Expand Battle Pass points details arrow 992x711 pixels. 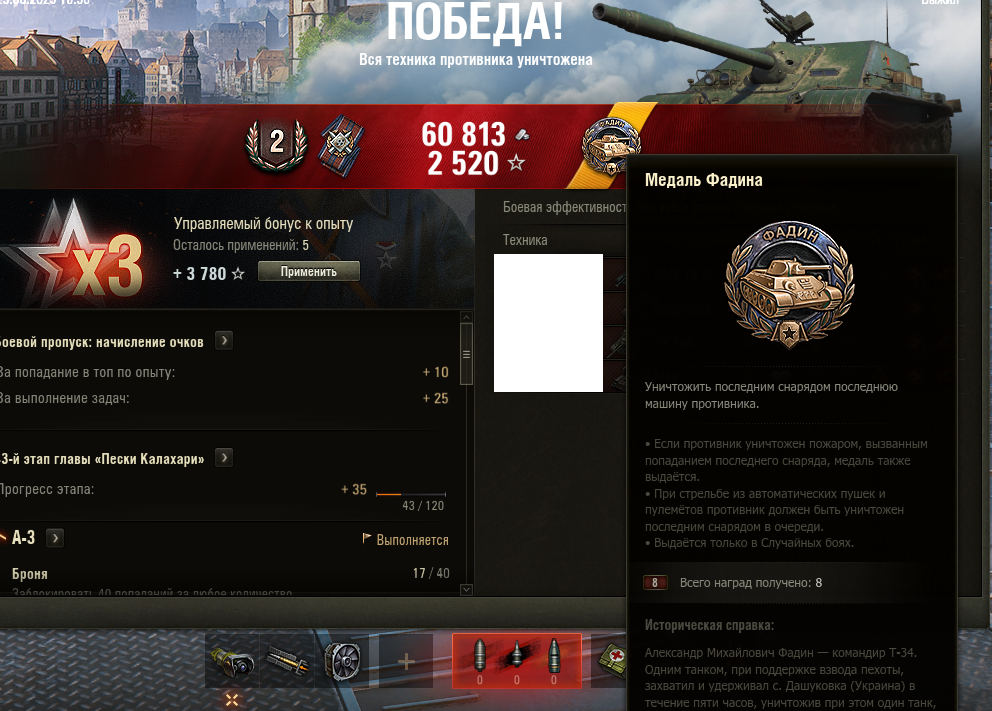click(224, 341)
